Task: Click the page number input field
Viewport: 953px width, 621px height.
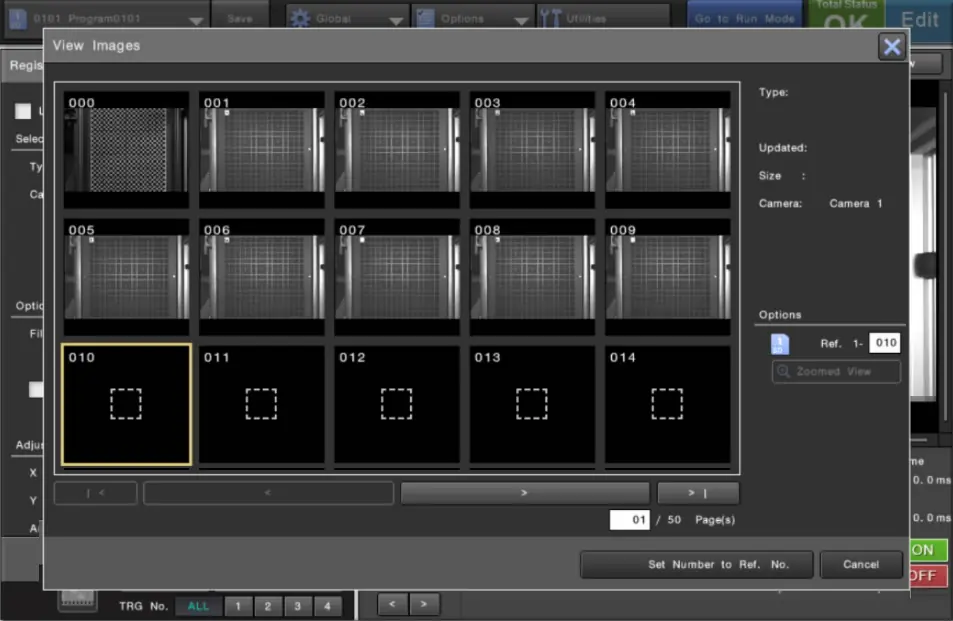Action: pyautogui.click(x=629, y=520)
